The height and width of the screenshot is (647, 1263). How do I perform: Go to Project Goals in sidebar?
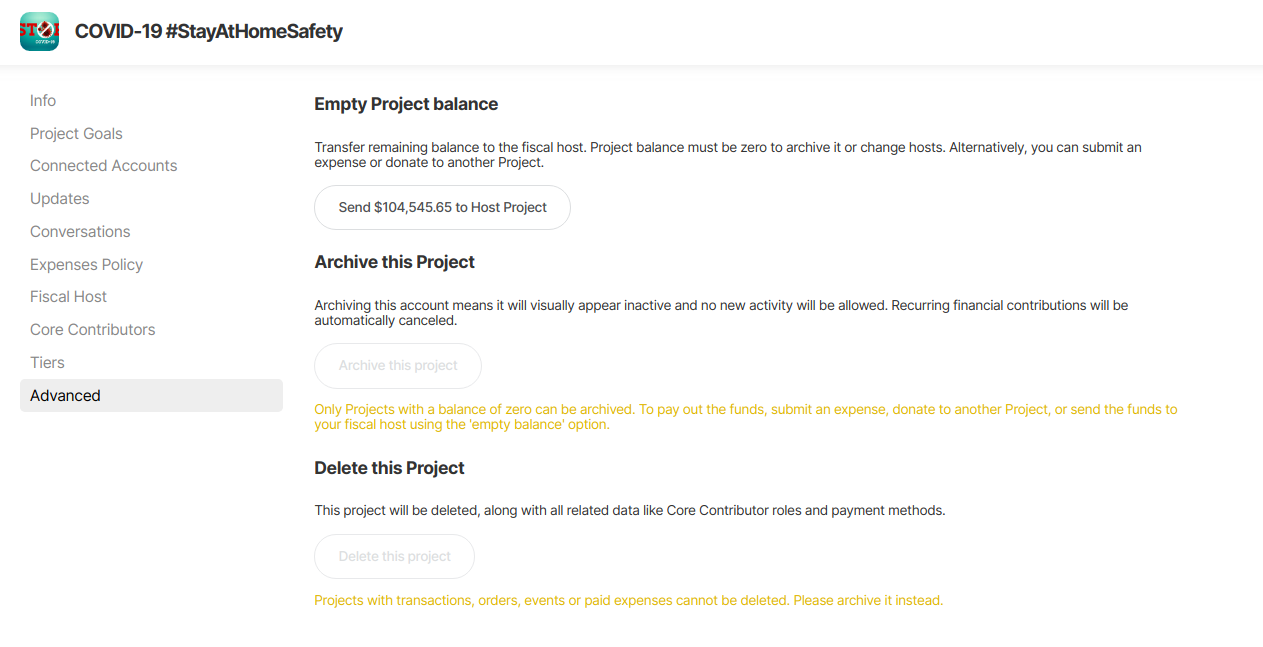click(76, 134)
